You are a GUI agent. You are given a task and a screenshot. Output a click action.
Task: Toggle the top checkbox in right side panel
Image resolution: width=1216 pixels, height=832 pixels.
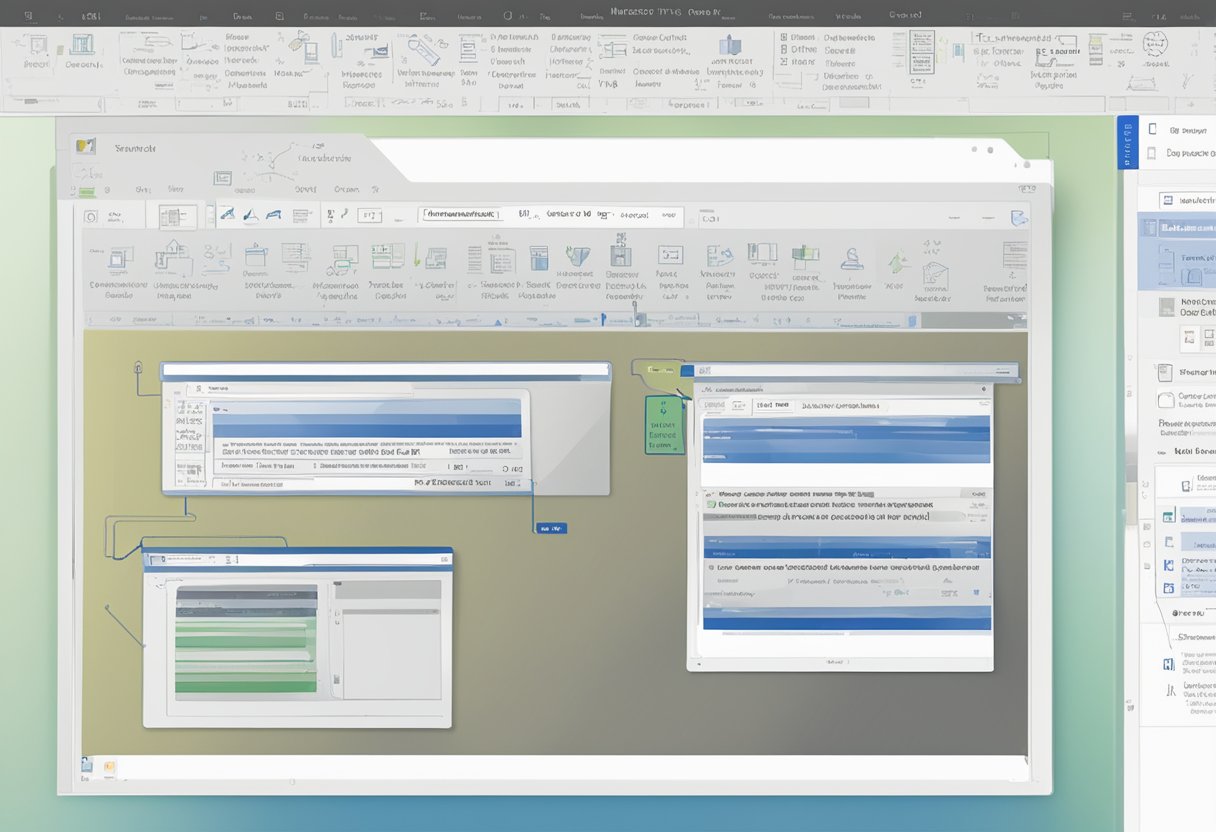1153,129
